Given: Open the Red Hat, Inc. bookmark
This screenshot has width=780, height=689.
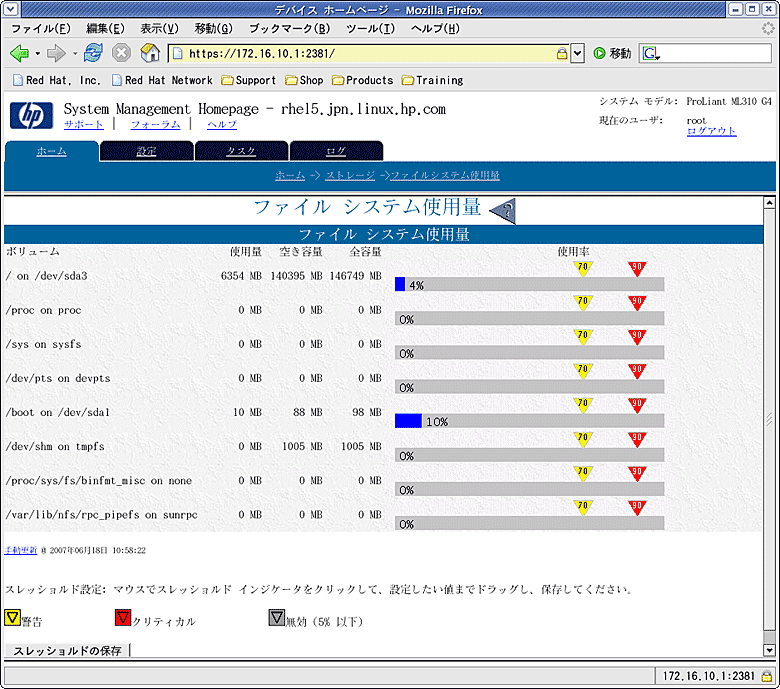Looking at the screenshot, I should (57, 80).
